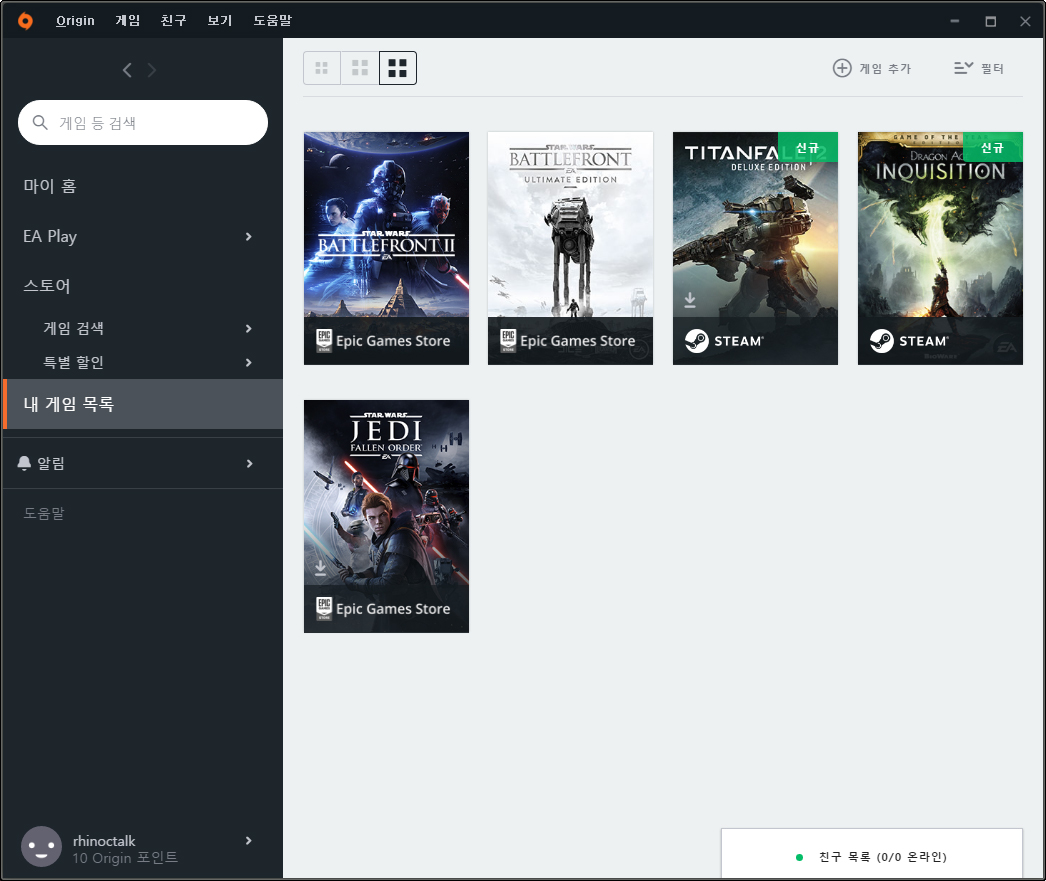Open the 친구 목록 panel

click(872, 854)
